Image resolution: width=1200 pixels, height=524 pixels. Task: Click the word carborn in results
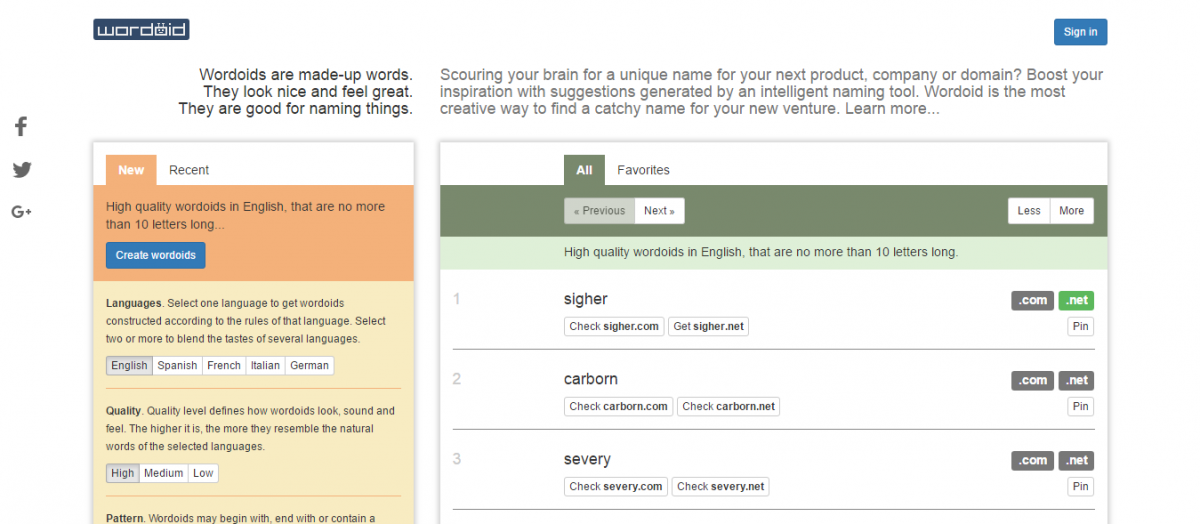pos(591,379)
